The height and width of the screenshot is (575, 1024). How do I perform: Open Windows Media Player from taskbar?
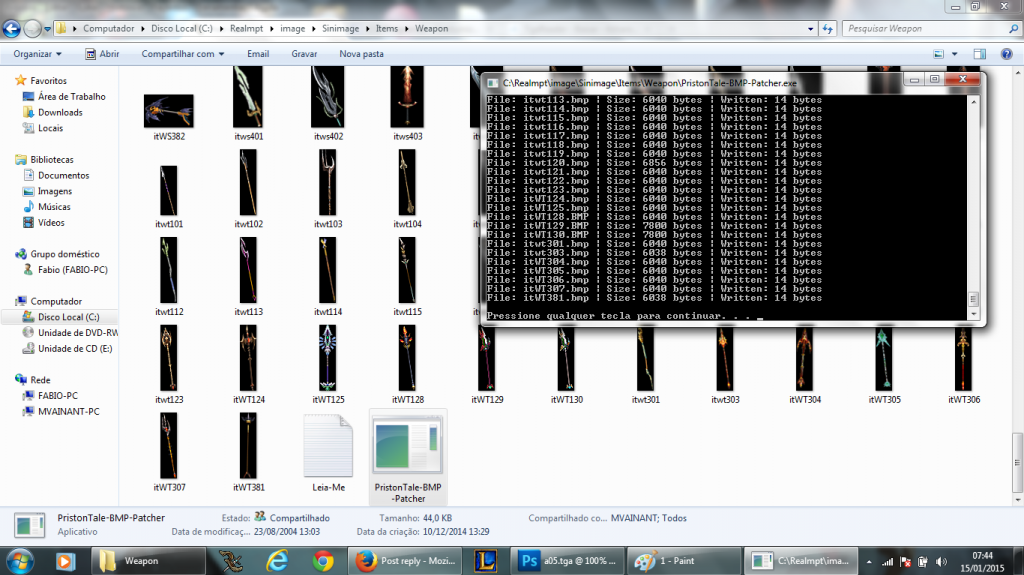point(65,561)
